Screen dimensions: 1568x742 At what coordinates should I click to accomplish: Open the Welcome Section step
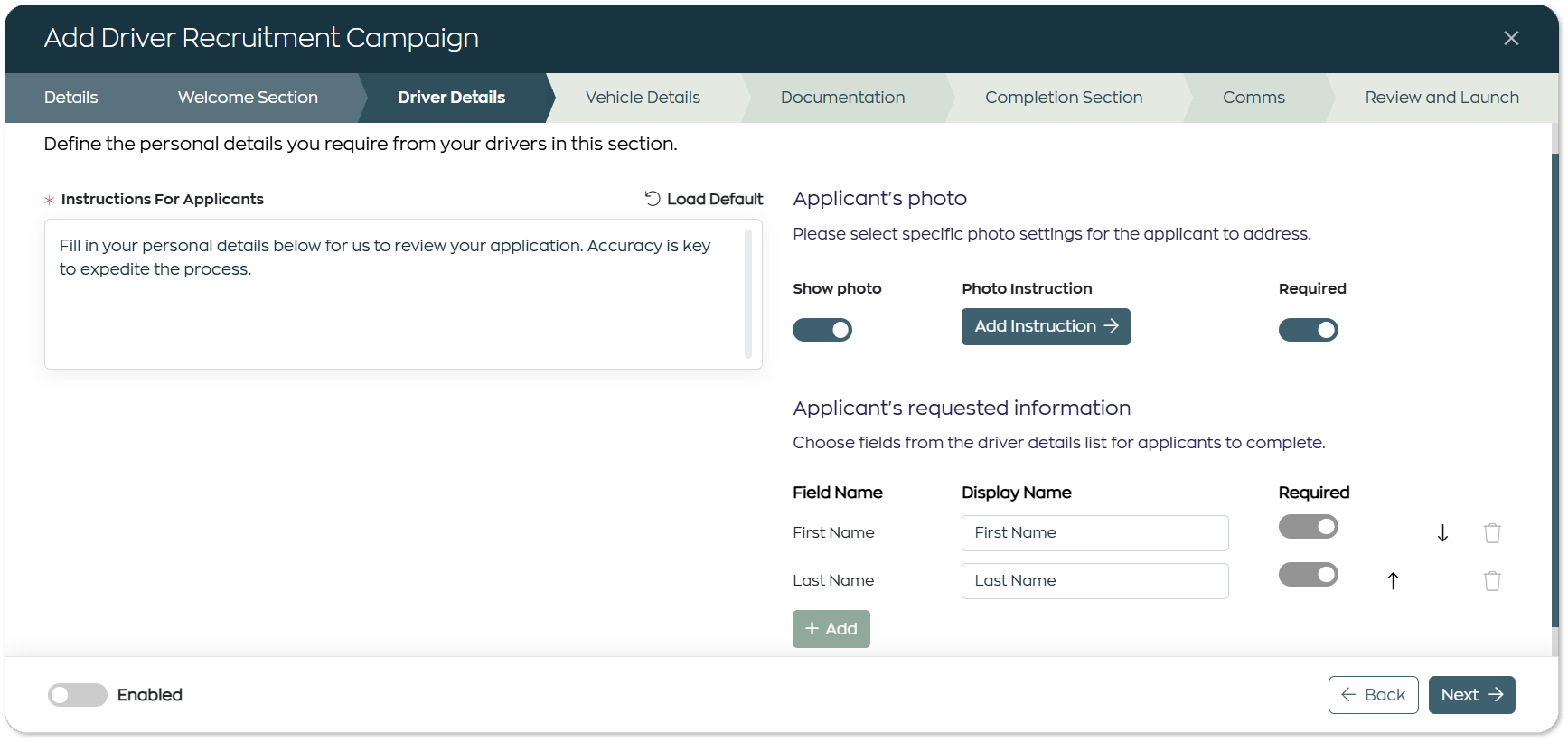point(248,98)
